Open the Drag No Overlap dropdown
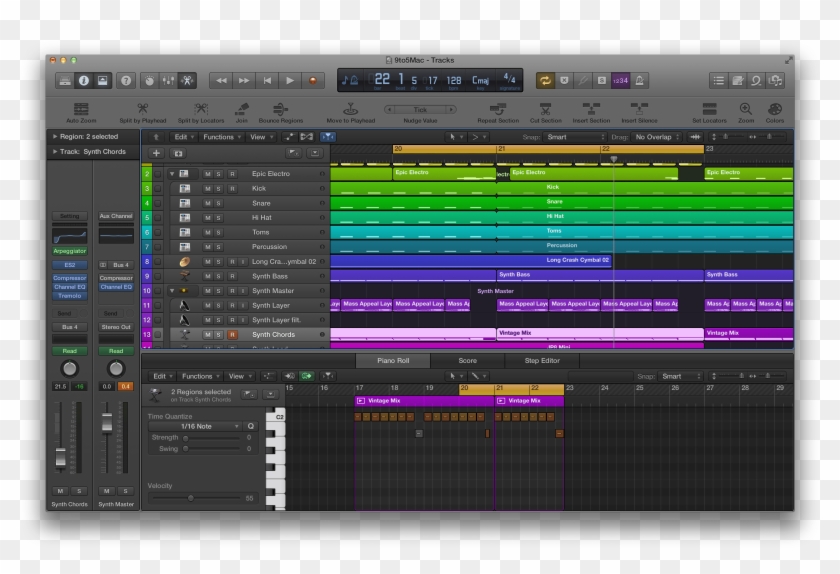The width and height of the screenshot is (840, 574). [x=657, y=137]
